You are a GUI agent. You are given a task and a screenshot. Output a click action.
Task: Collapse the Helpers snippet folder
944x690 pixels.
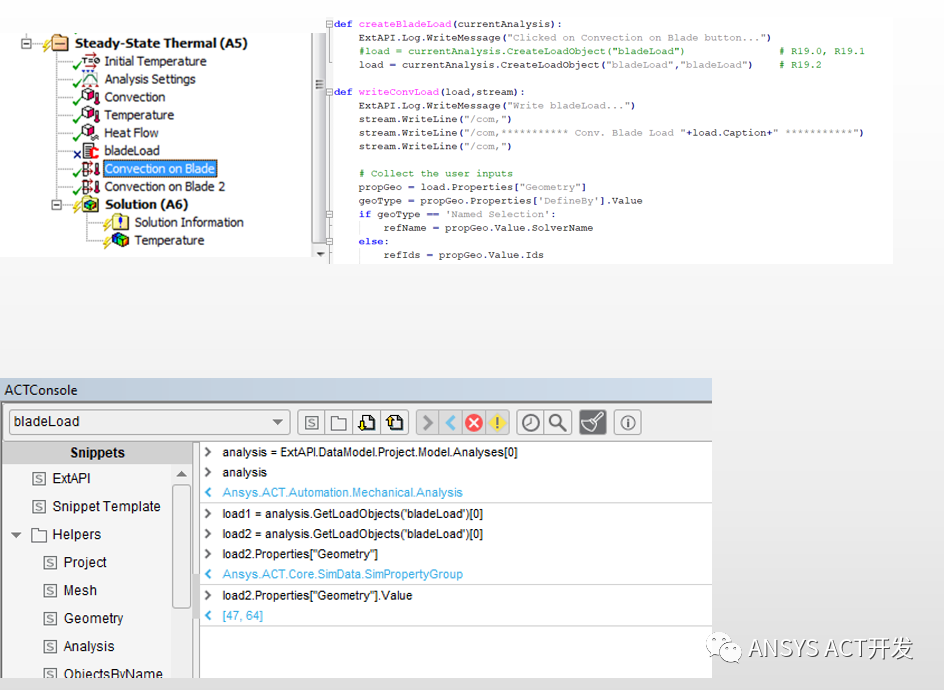coord(16,535)
